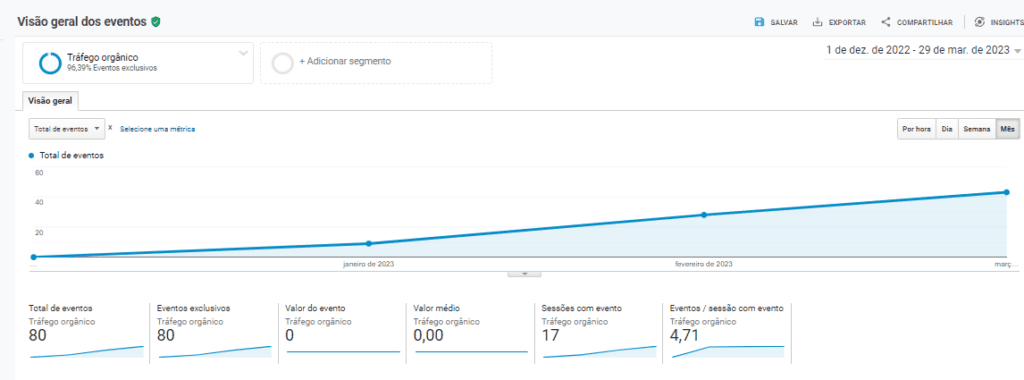Open the date range dropdown arrow
1024x380 pixels.
tap(1017, 51)
